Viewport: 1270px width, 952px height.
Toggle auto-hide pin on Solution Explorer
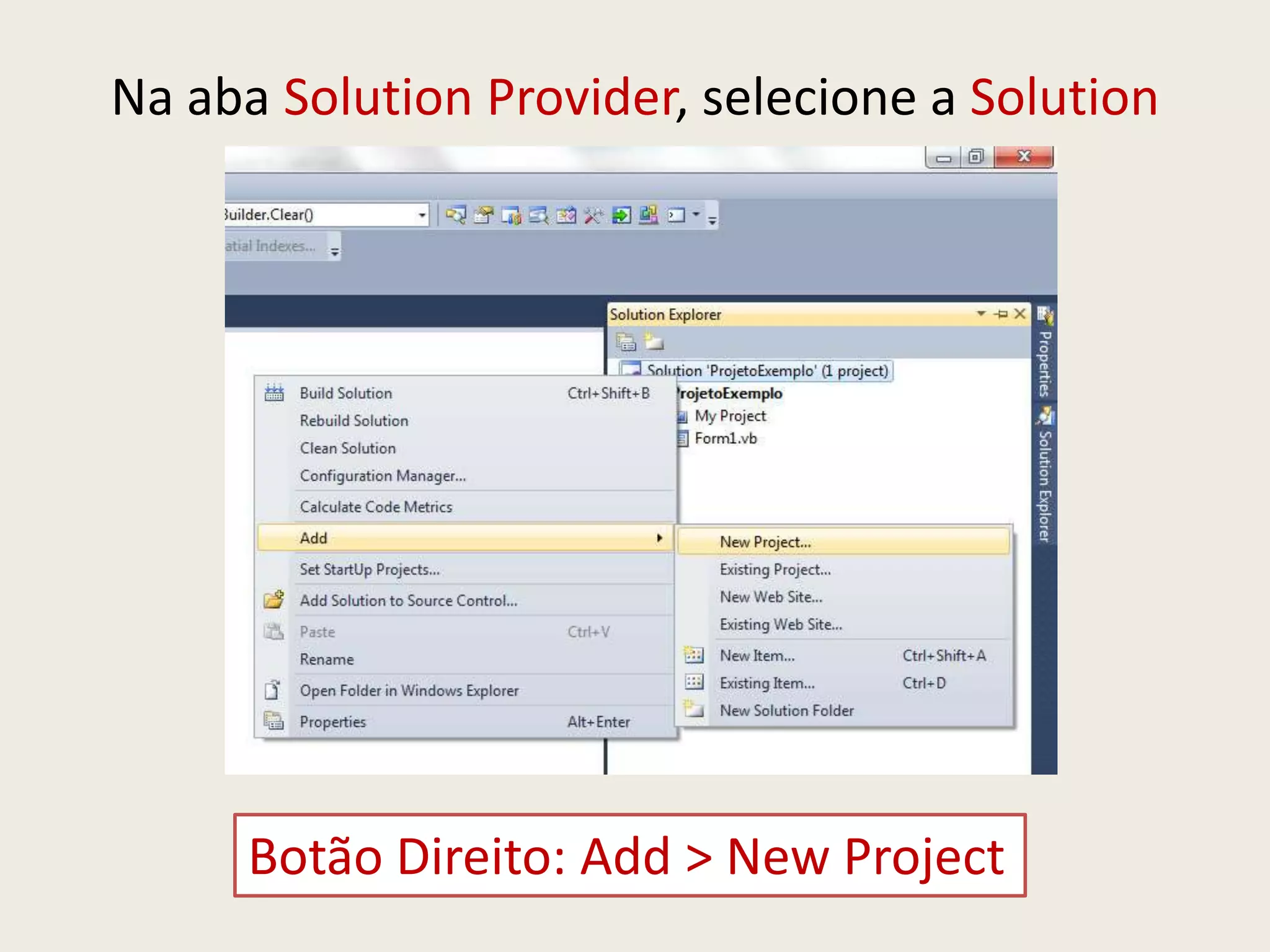(x=1001, y=314)
